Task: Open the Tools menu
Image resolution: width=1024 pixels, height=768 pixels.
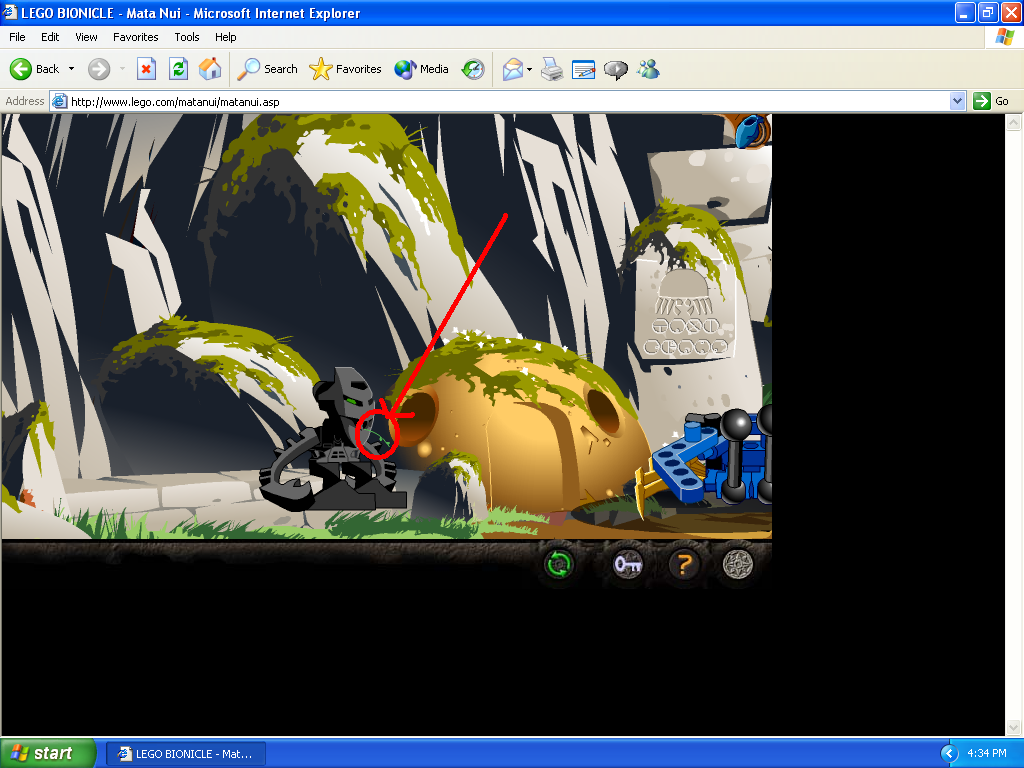Action: (x=187, y=37)
